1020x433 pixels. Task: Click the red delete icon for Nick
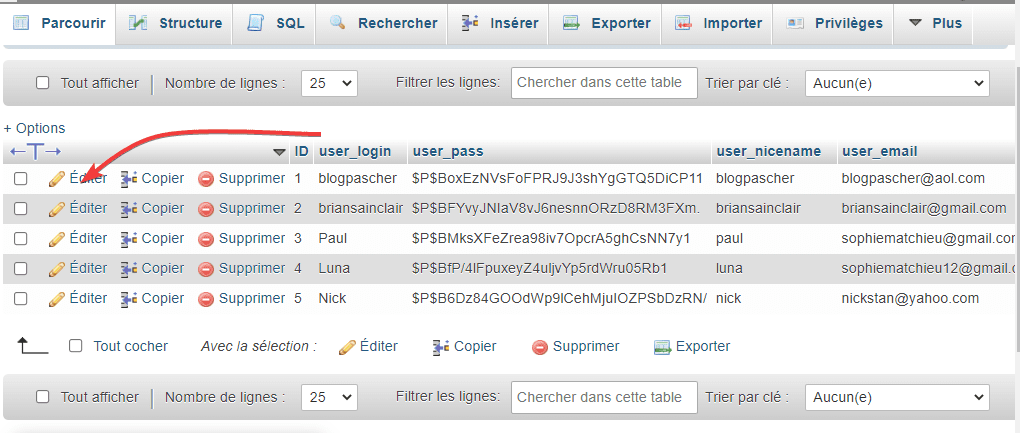click(206, 298)
